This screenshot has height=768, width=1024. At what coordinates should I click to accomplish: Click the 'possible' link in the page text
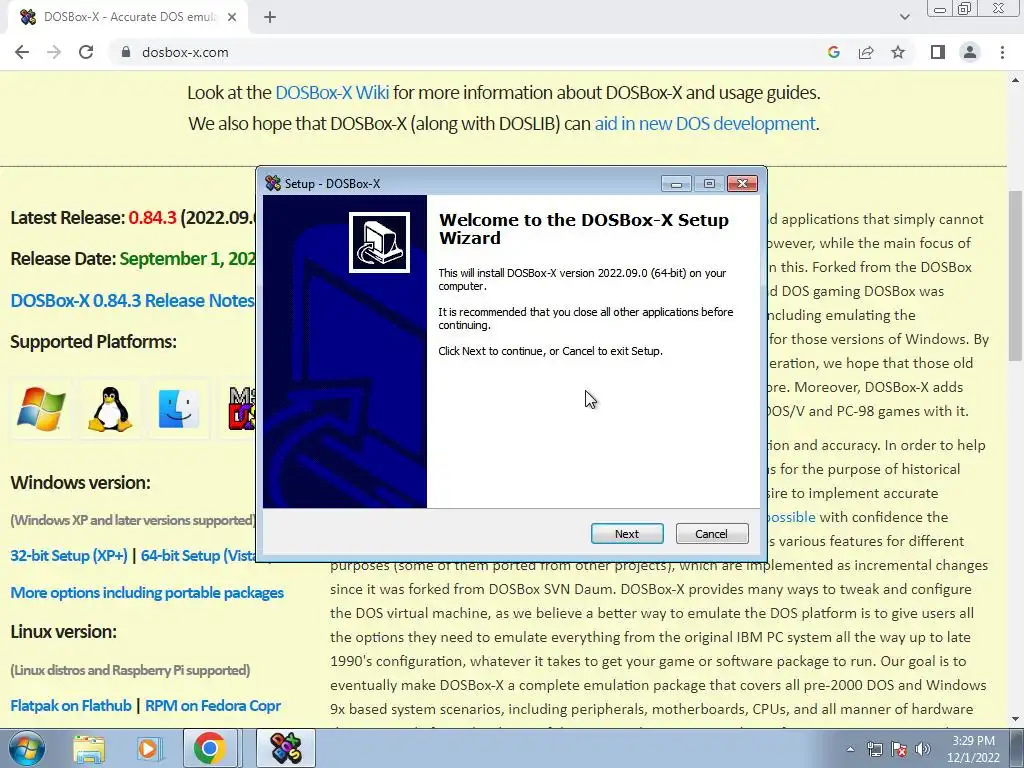[x=792, y=517]
